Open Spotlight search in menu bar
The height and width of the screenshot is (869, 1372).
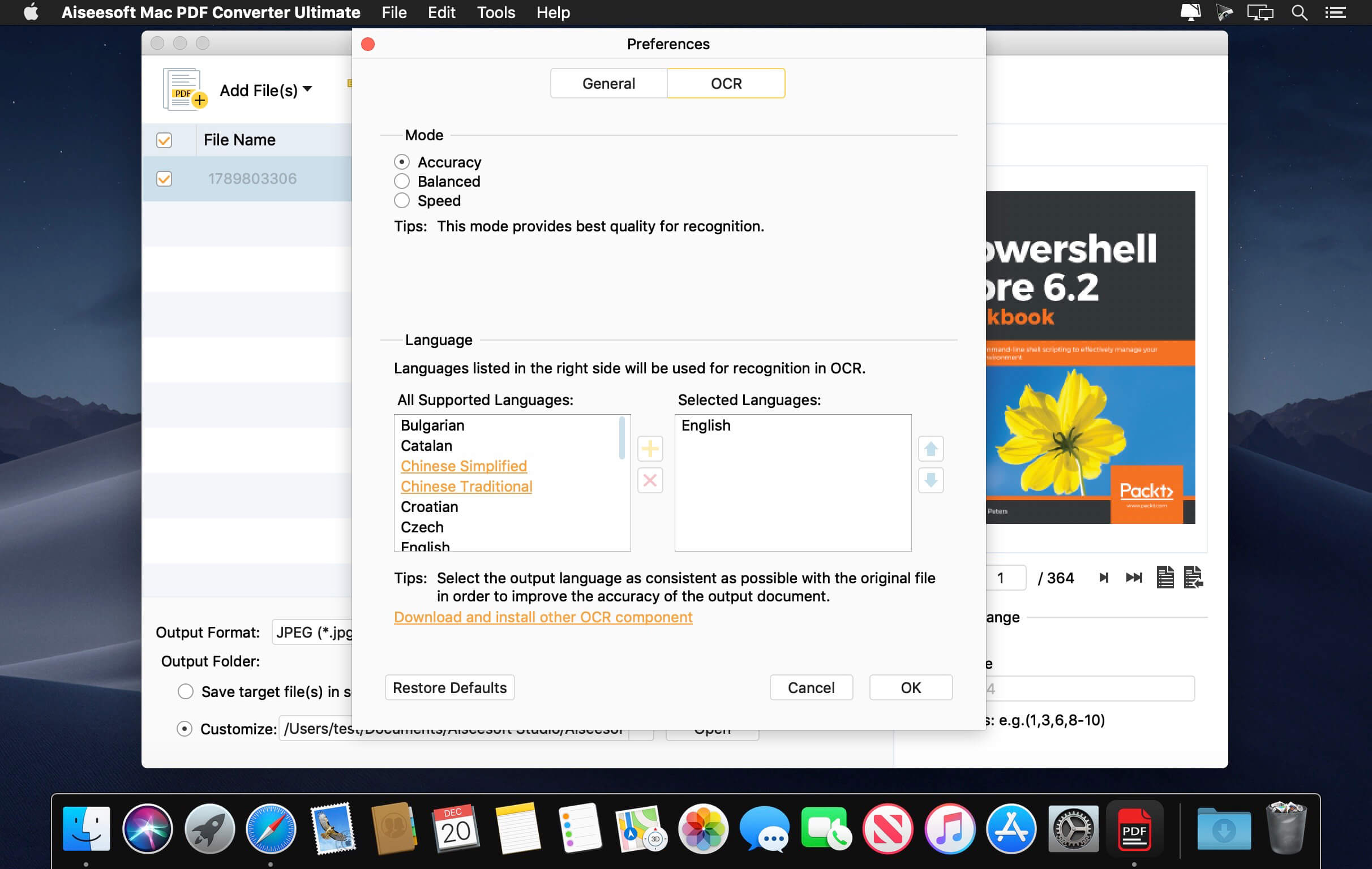click(x=1299, y=12)
